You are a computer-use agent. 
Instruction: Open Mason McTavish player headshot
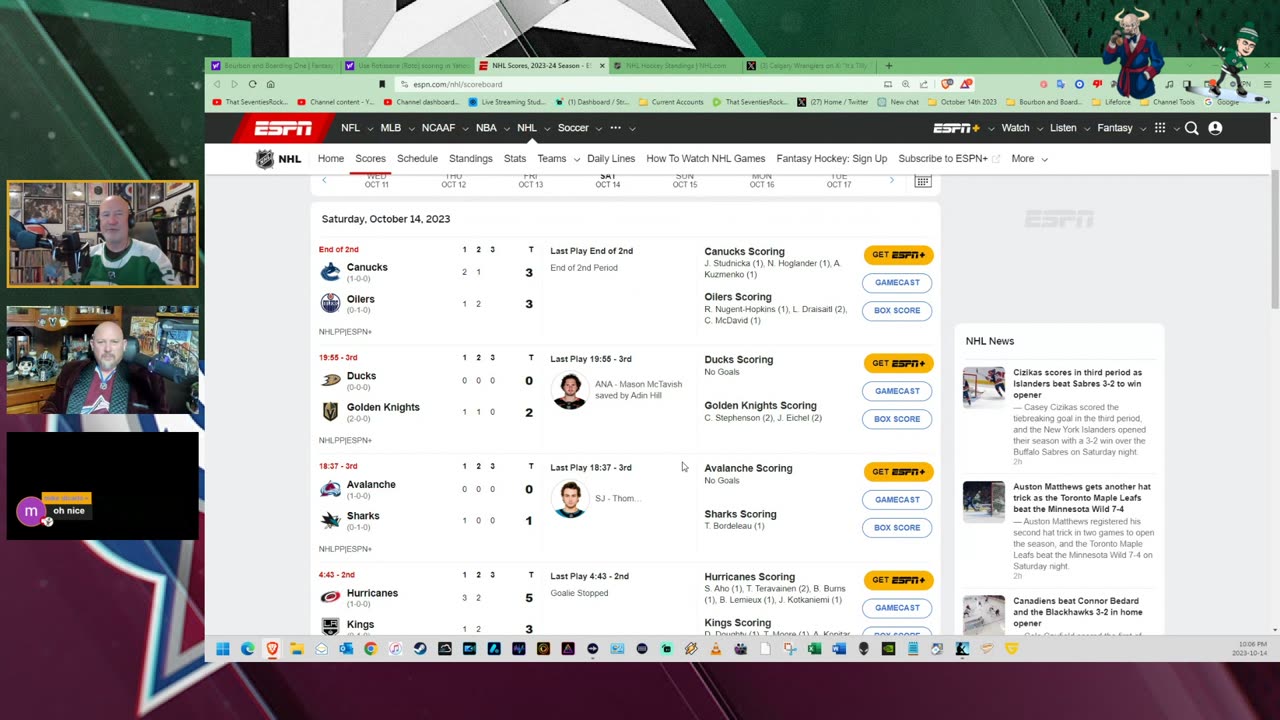pyautogui.click(x=570, y=391)
